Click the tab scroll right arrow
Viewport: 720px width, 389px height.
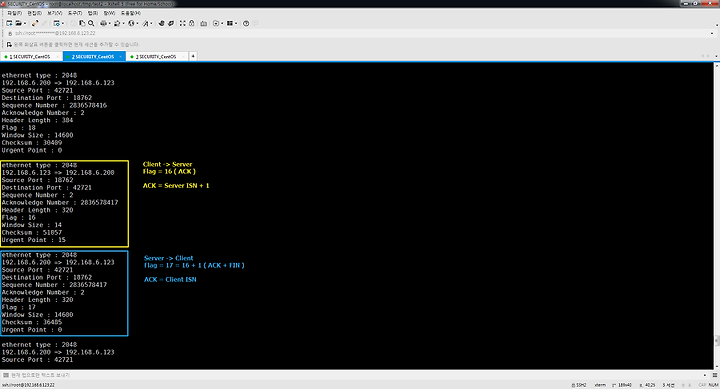708,56
